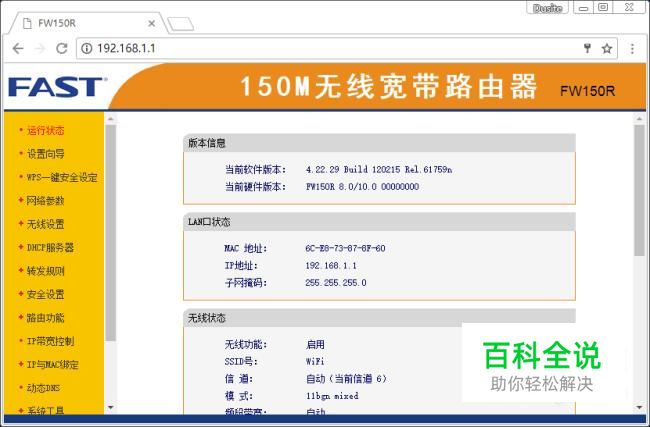650x427 pixels.
Task: Click the MAC address 6C-E8-73 value
Action: [x=345, y=248]
